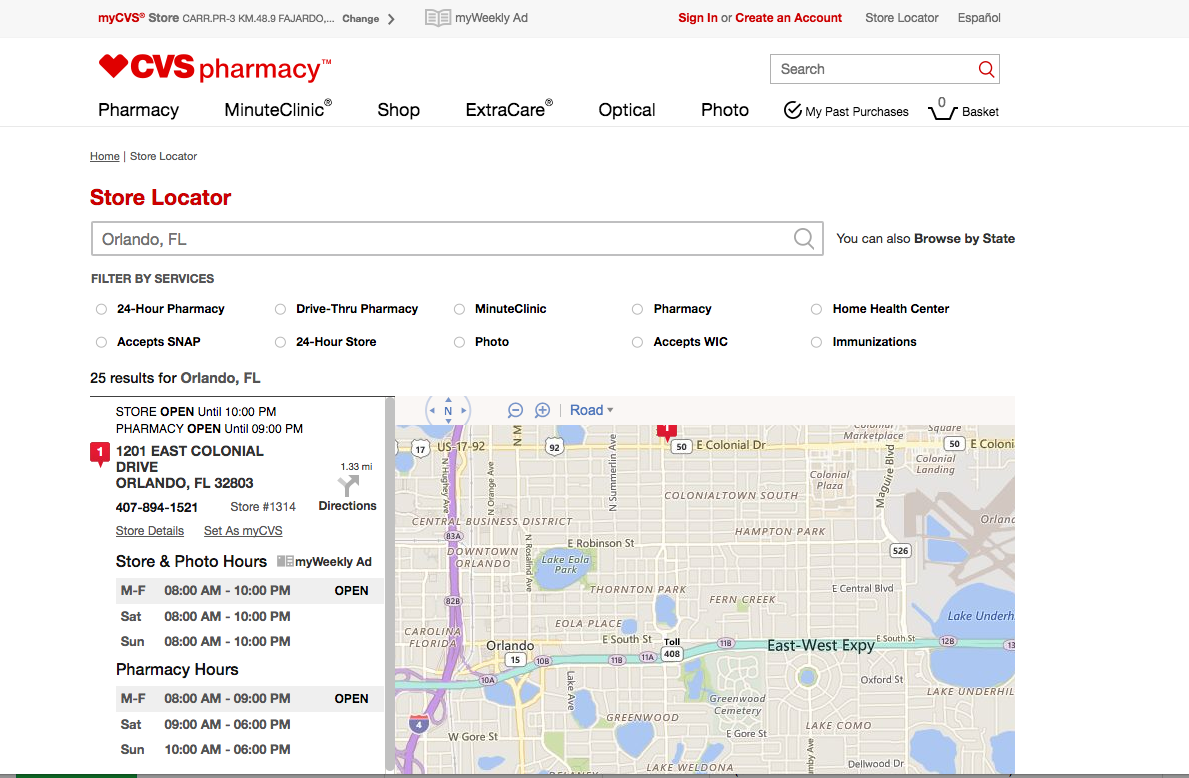Open the Basket cart icon
The image size is (1189, 778).
point(942,110)
